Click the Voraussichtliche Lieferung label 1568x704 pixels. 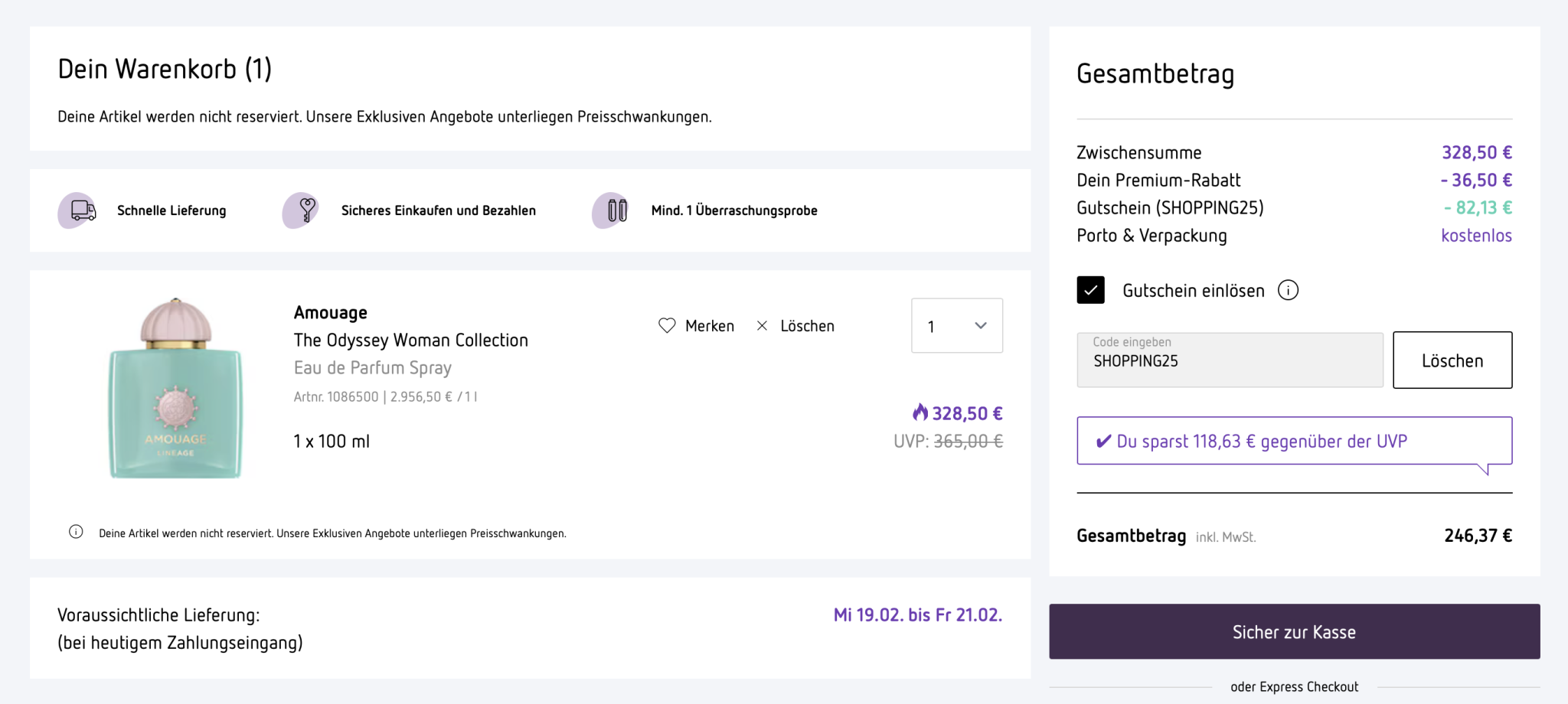[x=158, y=615]
